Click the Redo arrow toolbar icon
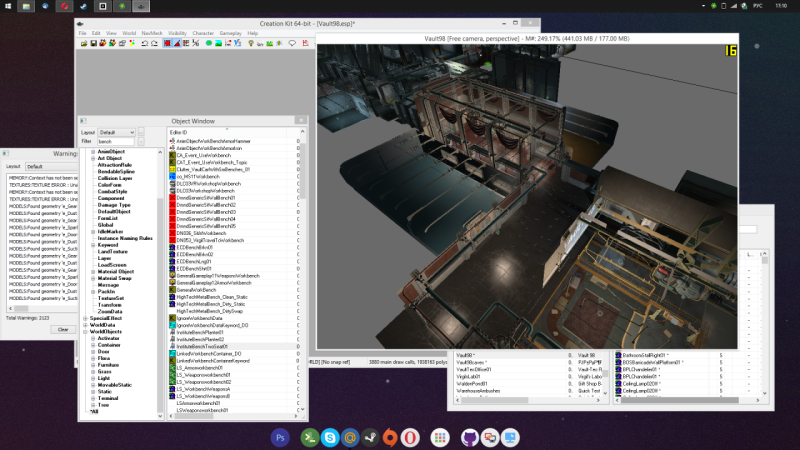This screenshot has width=800, height=450. 154,43
